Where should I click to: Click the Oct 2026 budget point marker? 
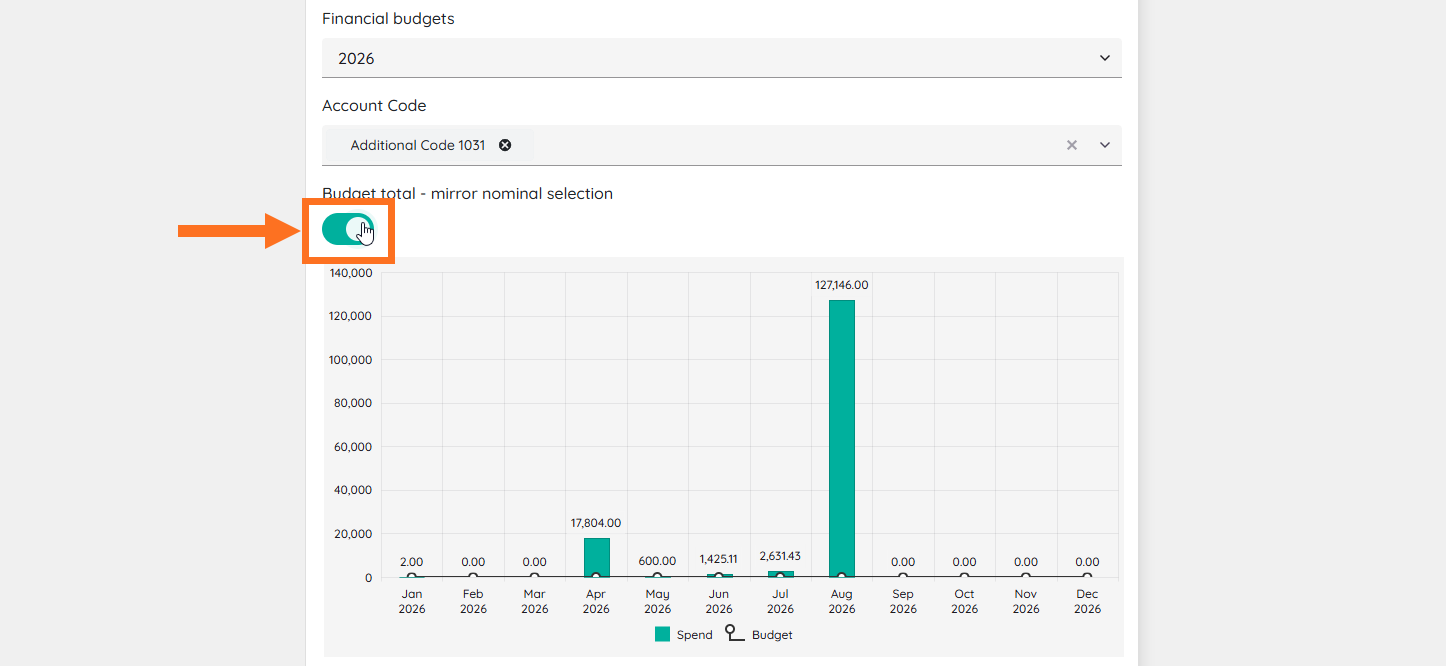964,577
